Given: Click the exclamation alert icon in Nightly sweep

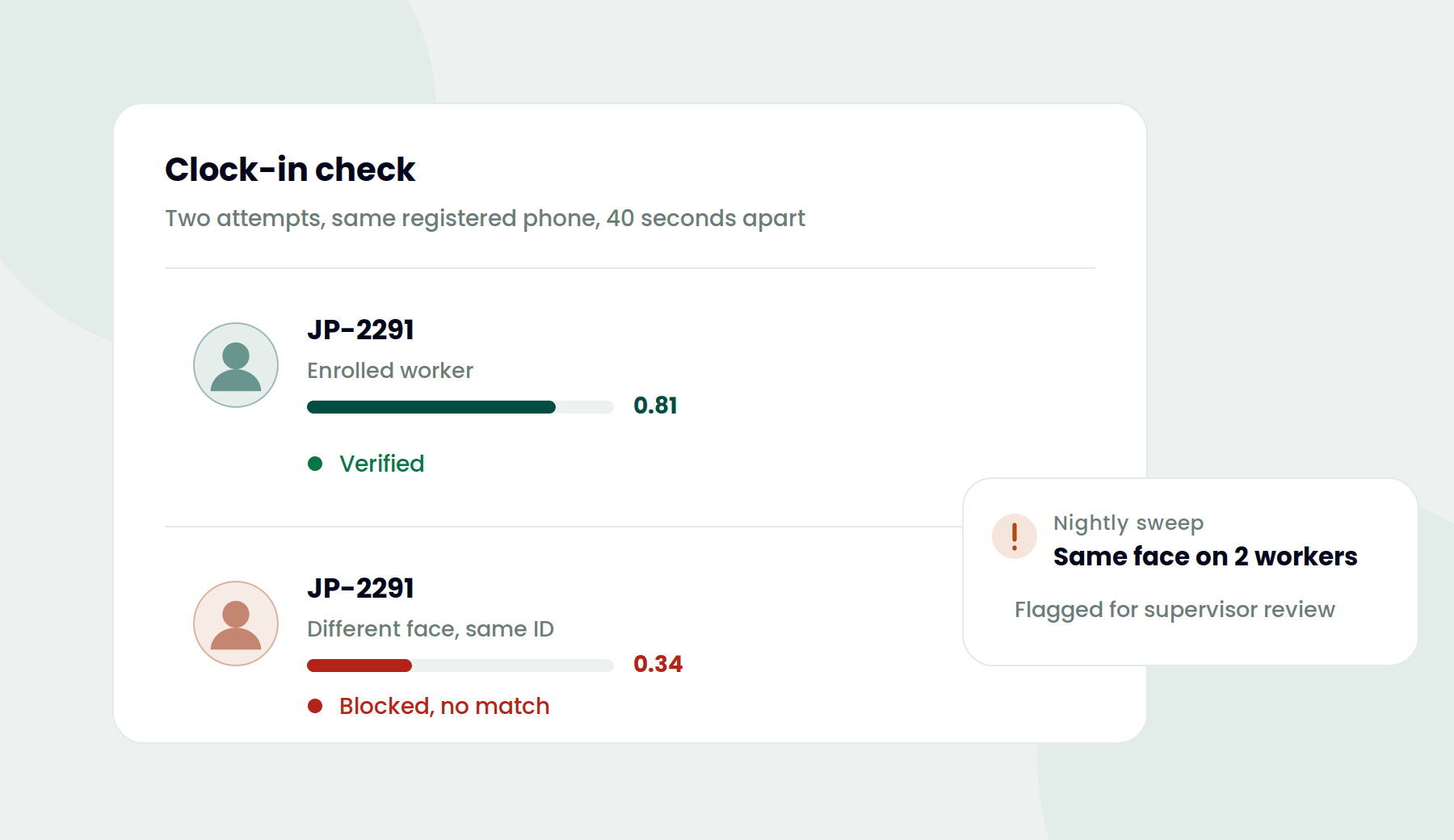Looking at the screenshot, I should click(1015, 536).
